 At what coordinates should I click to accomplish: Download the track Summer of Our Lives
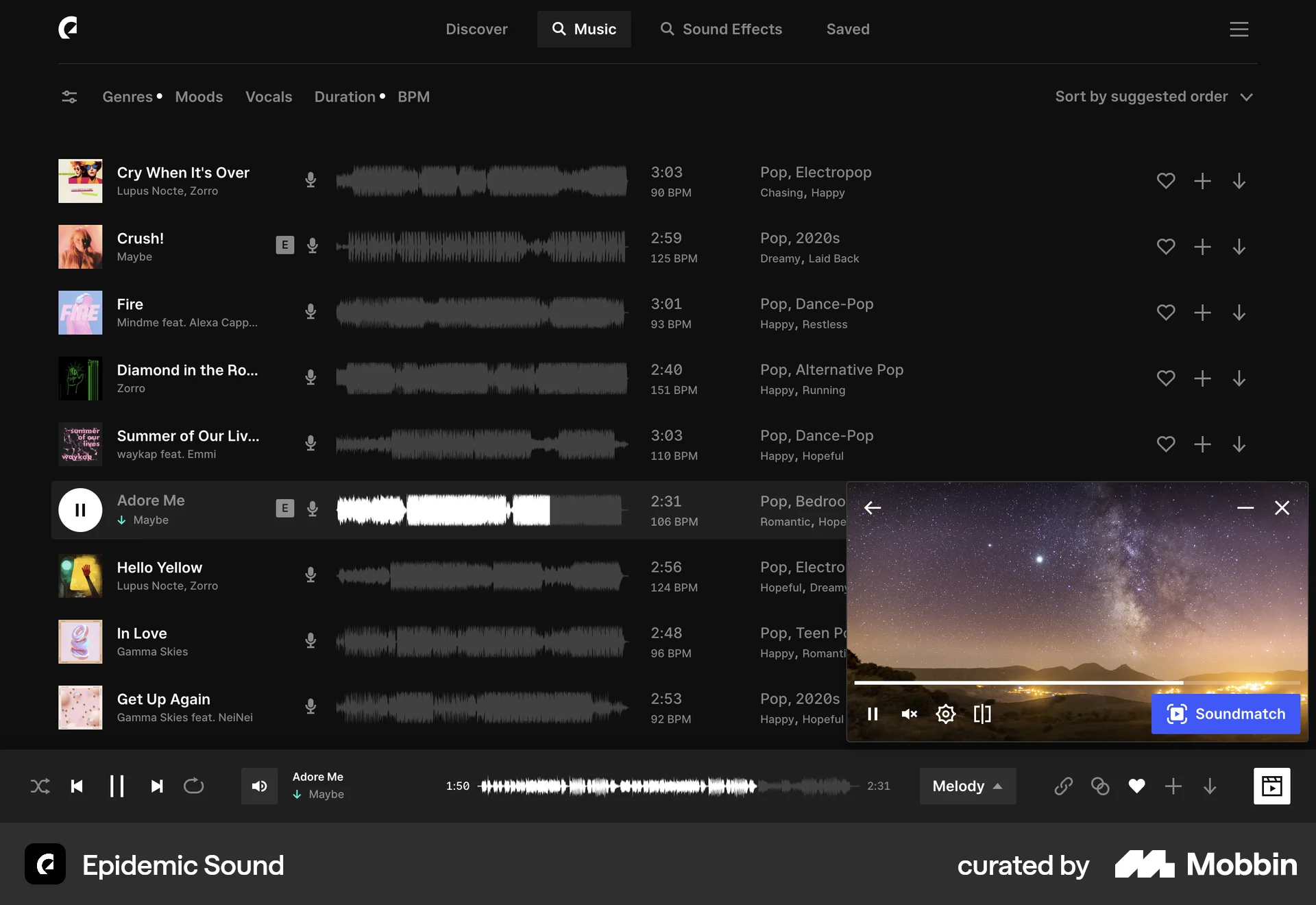pos(1239,444)
